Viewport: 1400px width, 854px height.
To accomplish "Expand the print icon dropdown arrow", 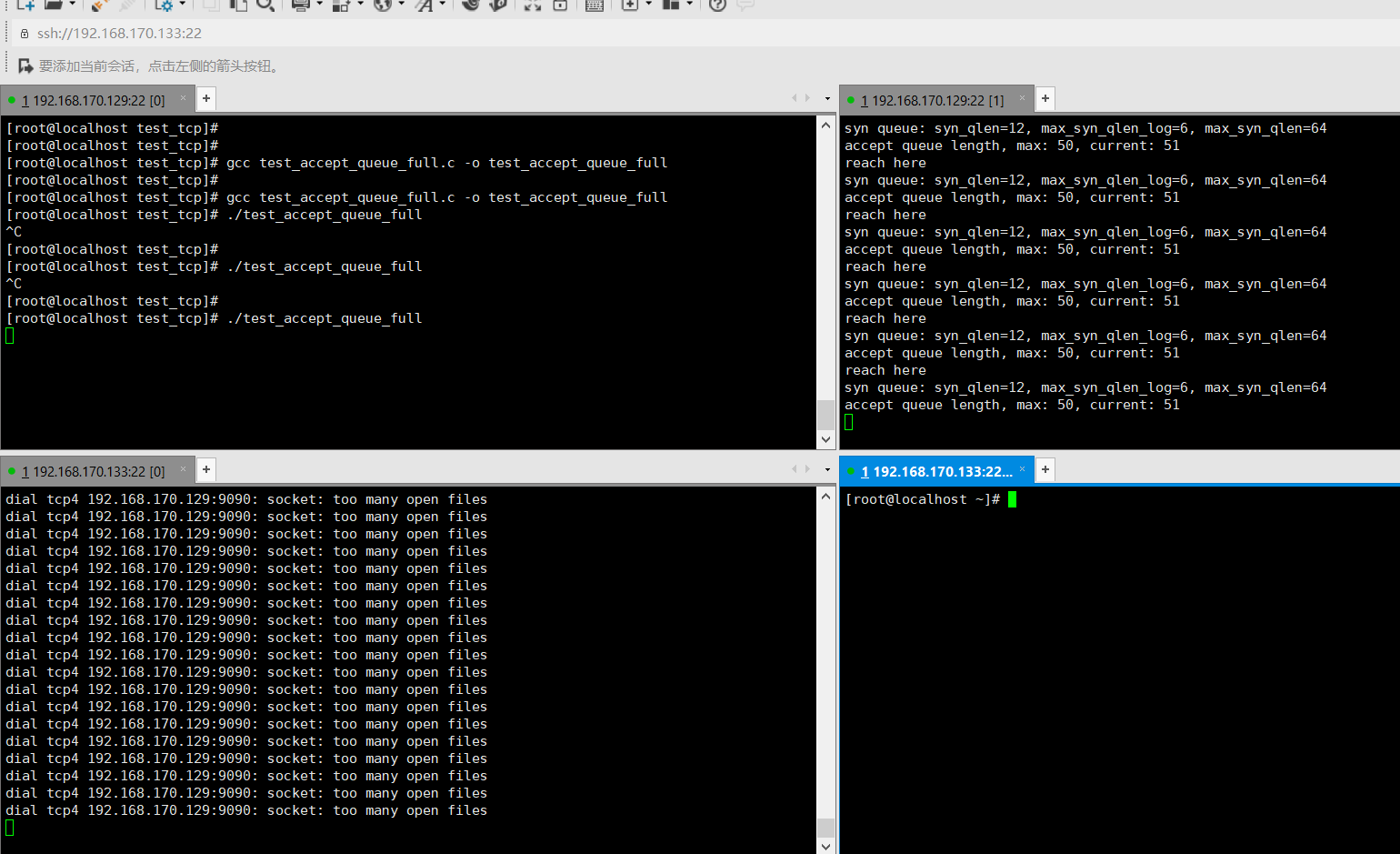I will tap(319, 5).
